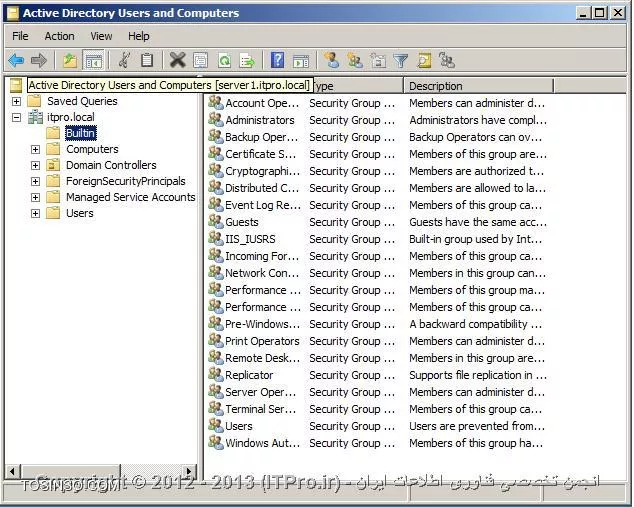This screenshot has width=634, height=507.
Task: Select the Account Ope... group row
Action: (x=376, y=103)
